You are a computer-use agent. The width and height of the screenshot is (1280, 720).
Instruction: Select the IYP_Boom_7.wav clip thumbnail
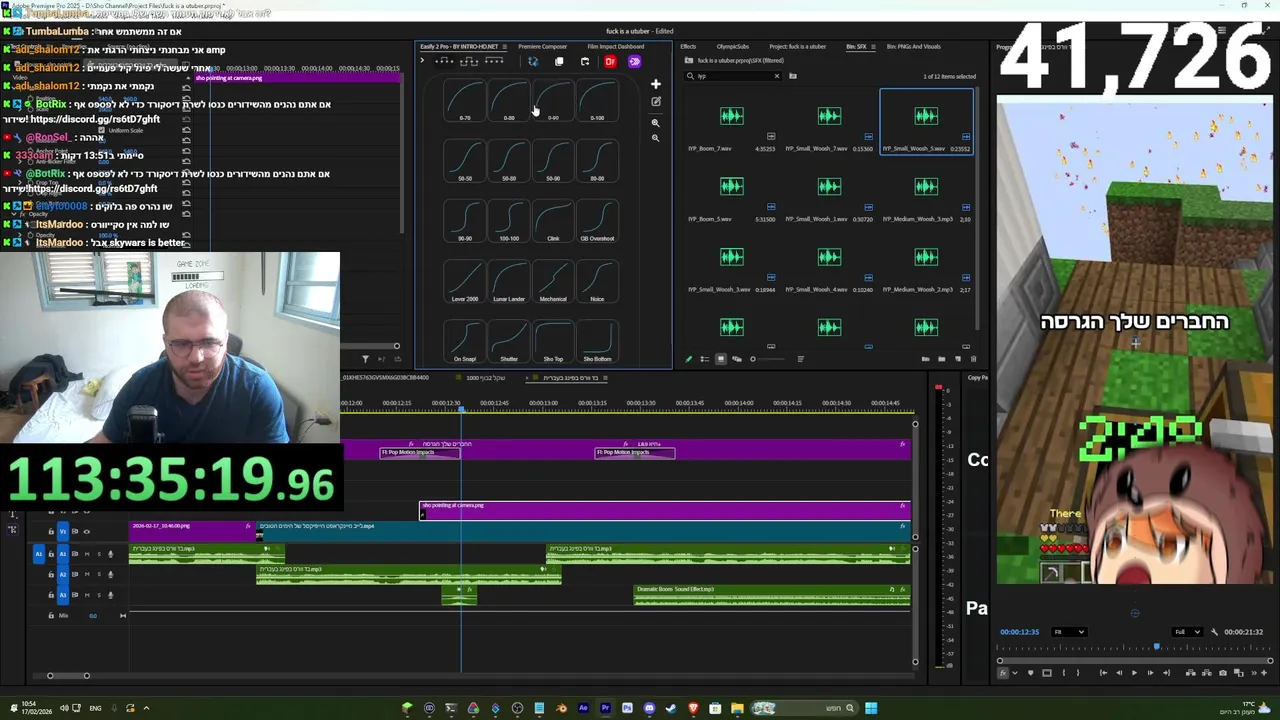coord(732,116)
